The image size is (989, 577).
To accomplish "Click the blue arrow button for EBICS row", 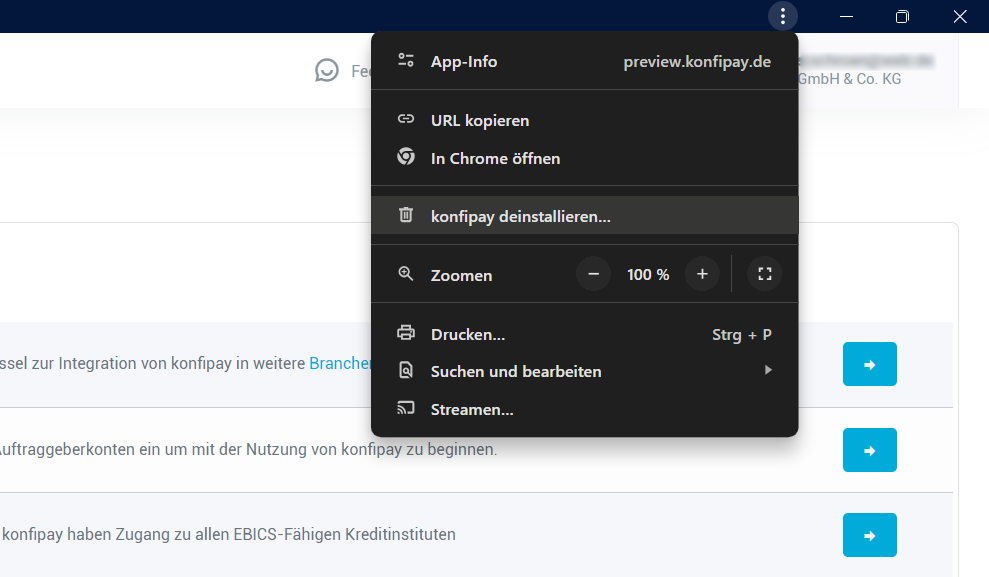I will pyautogui.click(x=869, y=535).
